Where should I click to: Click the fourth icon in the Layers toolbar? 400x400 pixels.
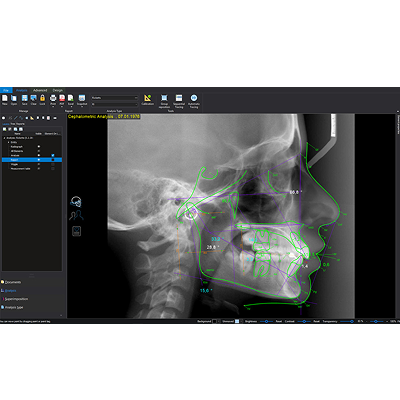click(x=21, y=129)
